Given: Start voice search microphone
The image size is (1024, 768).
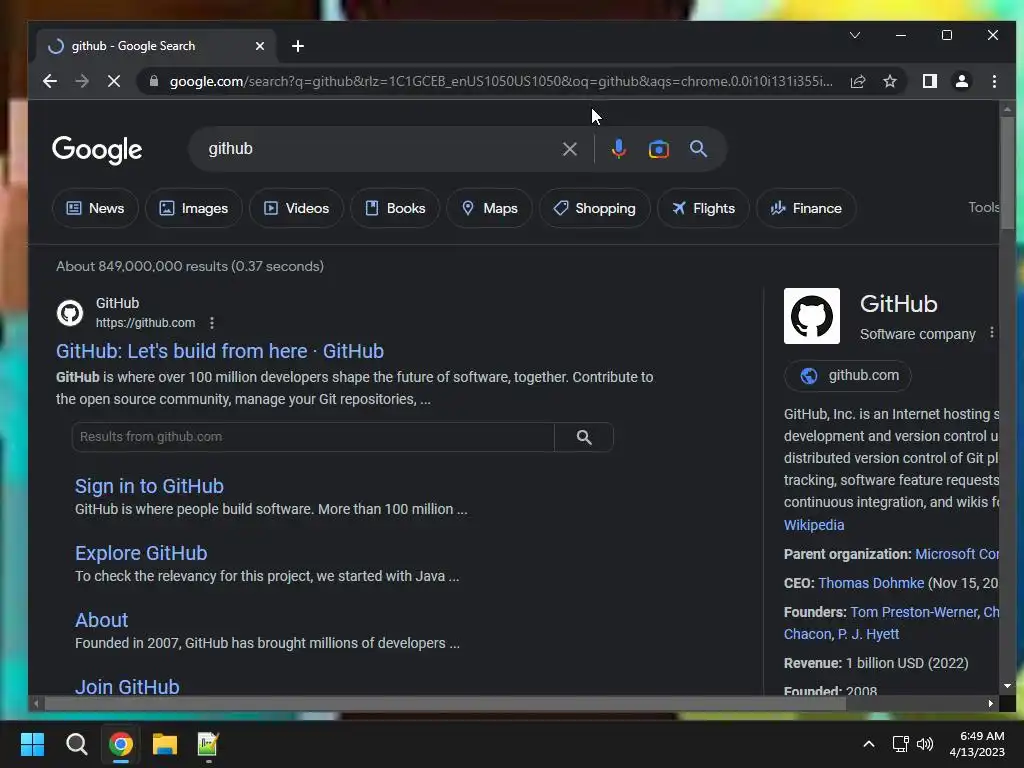Looking at the screenshot, I should click(x=618, y=150).
